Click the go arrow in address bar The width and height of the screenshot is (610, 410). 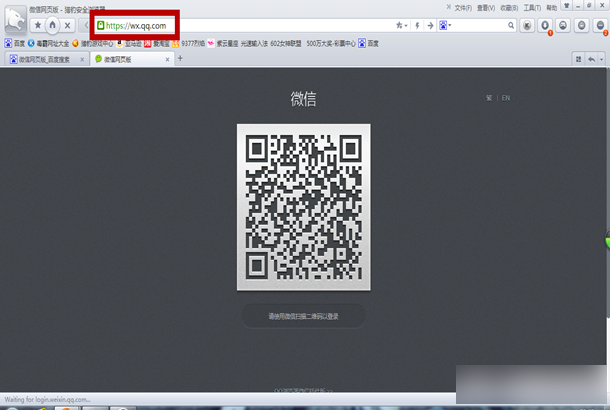(430, 26)
